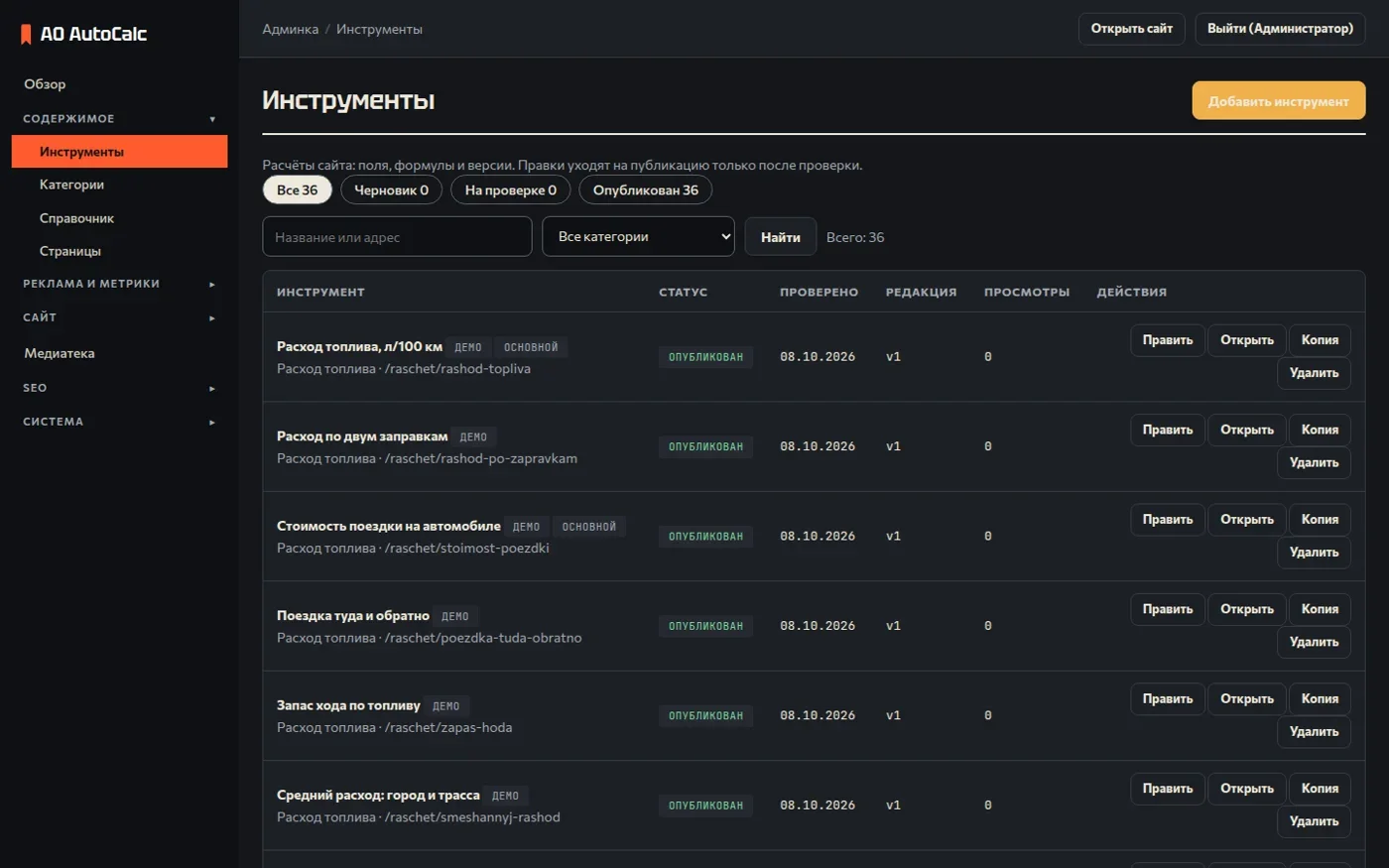Click the ОСНОВНОЙ tag on Стоимость поездки
The width and height of the screenshot is (1389, 868).
coord(589,527)
